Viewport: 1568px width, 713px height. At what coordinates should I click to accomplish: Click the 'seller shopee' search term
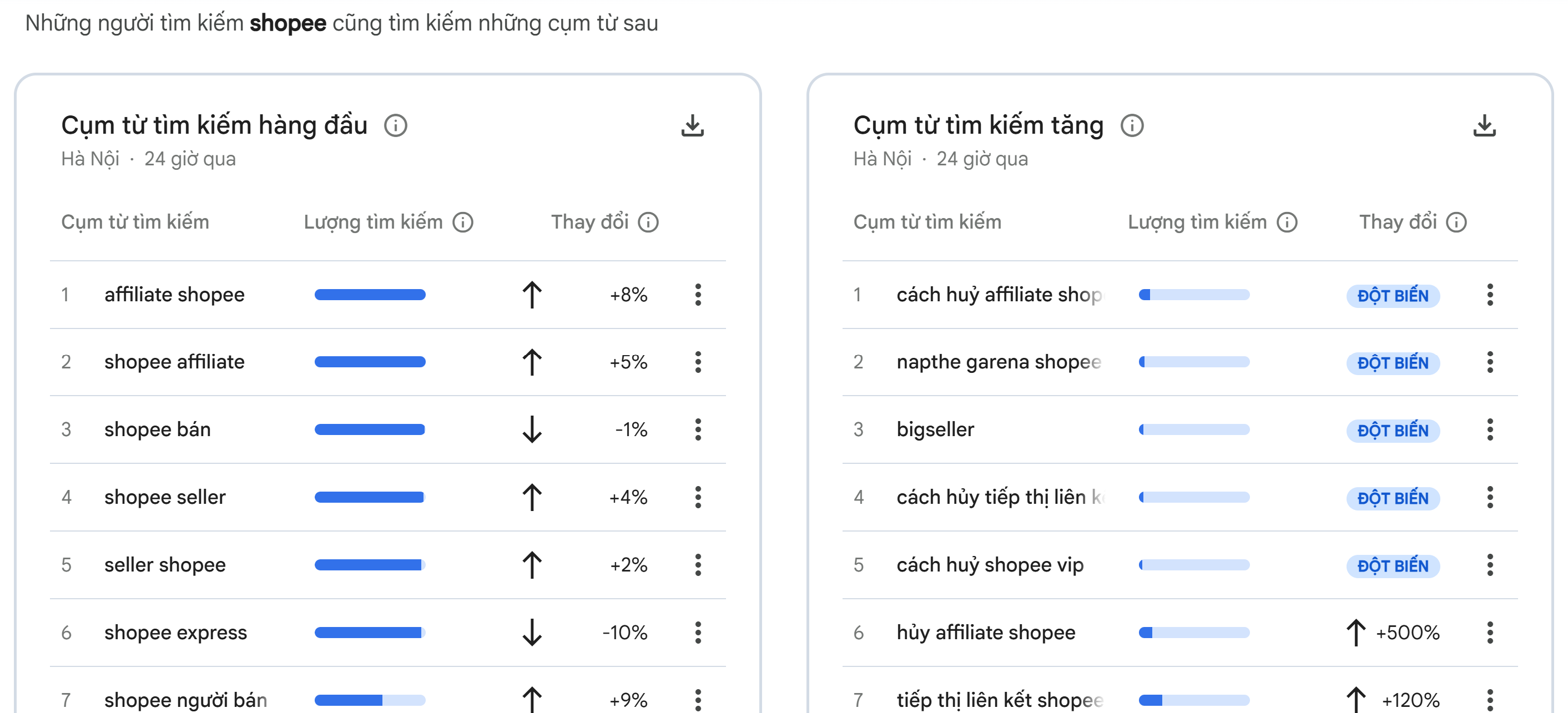(165, 565)
